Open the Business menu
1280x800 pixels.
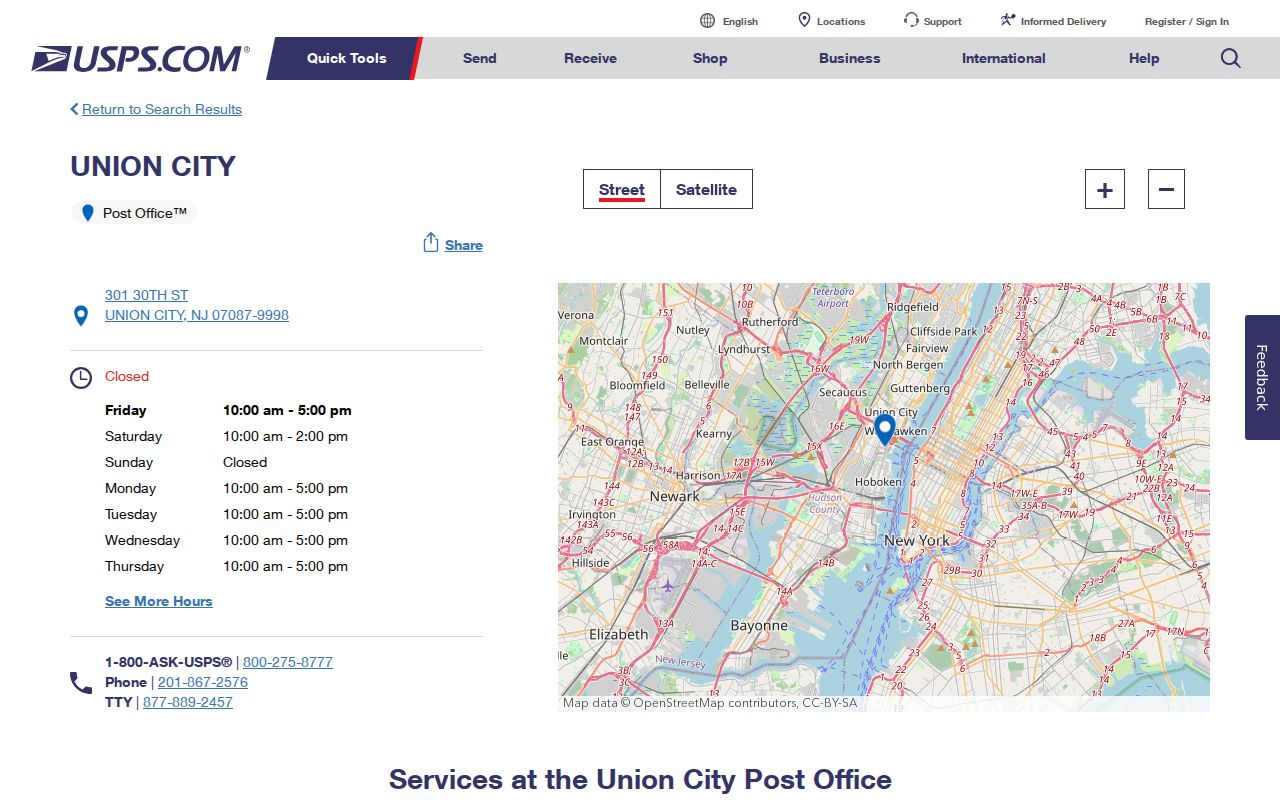[x=849, y=58]
